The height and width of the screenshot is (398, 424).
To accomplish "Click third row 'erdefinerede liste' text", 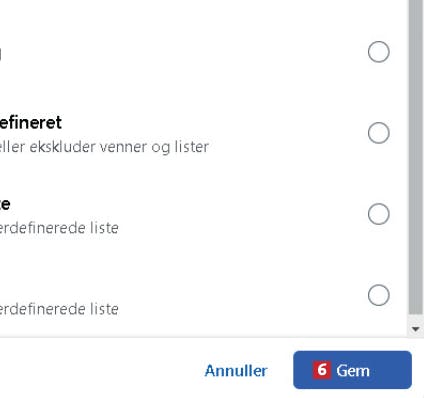I will [59, 228].
